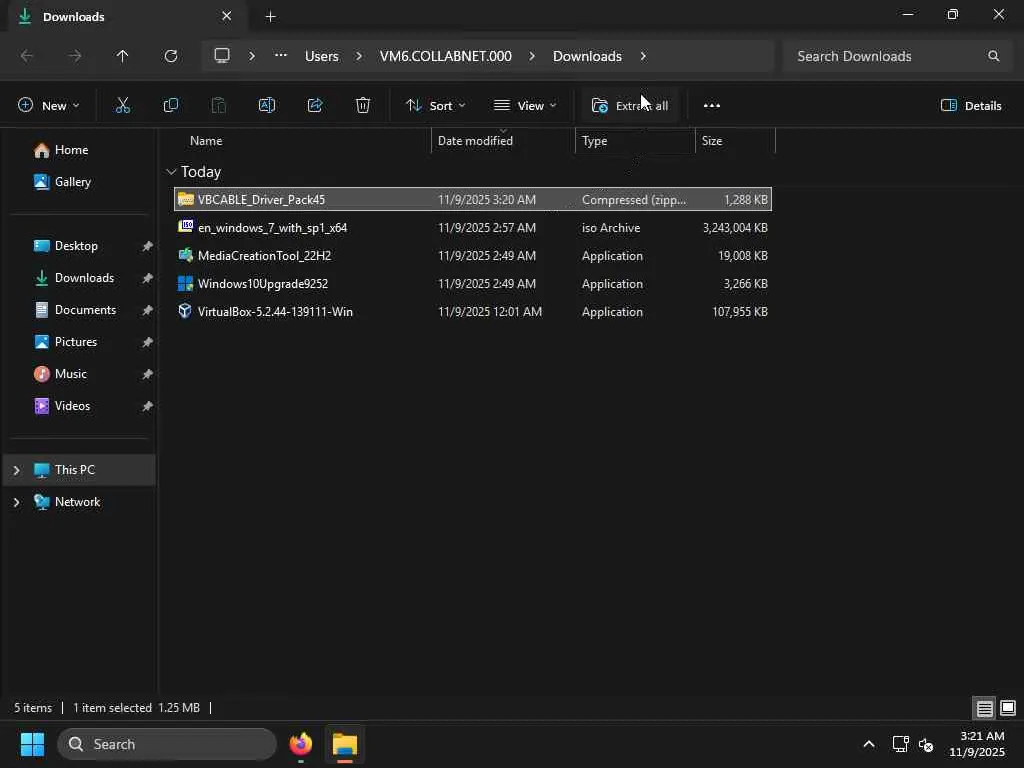1024x768 pixels.
Task: Add a new tab
Action: pyautogui.click(x=270, y=16)
